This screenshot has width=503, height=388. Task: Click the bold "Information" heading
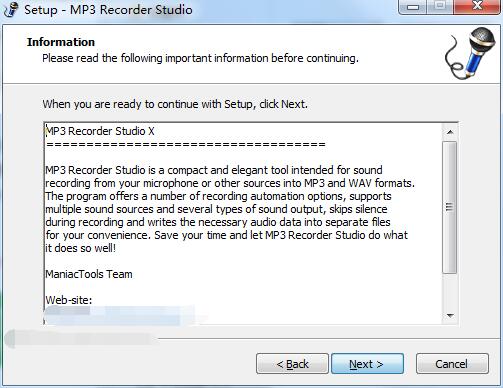[61, 42]
